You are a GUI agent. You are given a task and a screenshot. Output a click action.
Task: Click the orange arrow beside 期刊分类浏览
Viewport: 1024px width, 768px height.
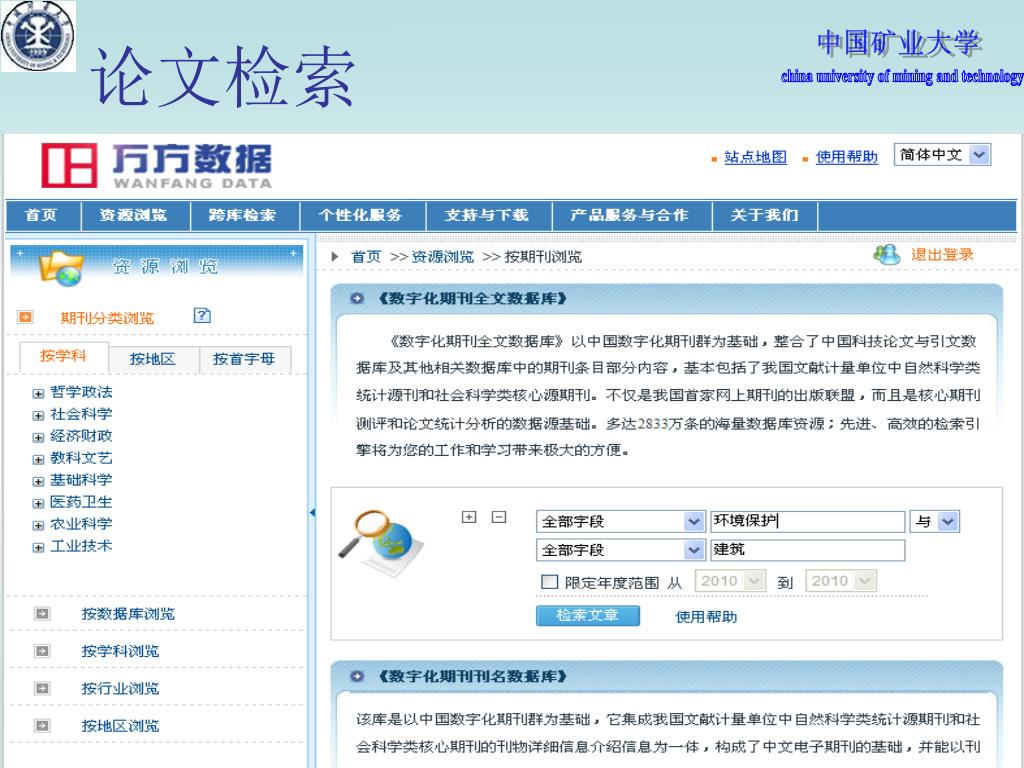pos(25,317)
